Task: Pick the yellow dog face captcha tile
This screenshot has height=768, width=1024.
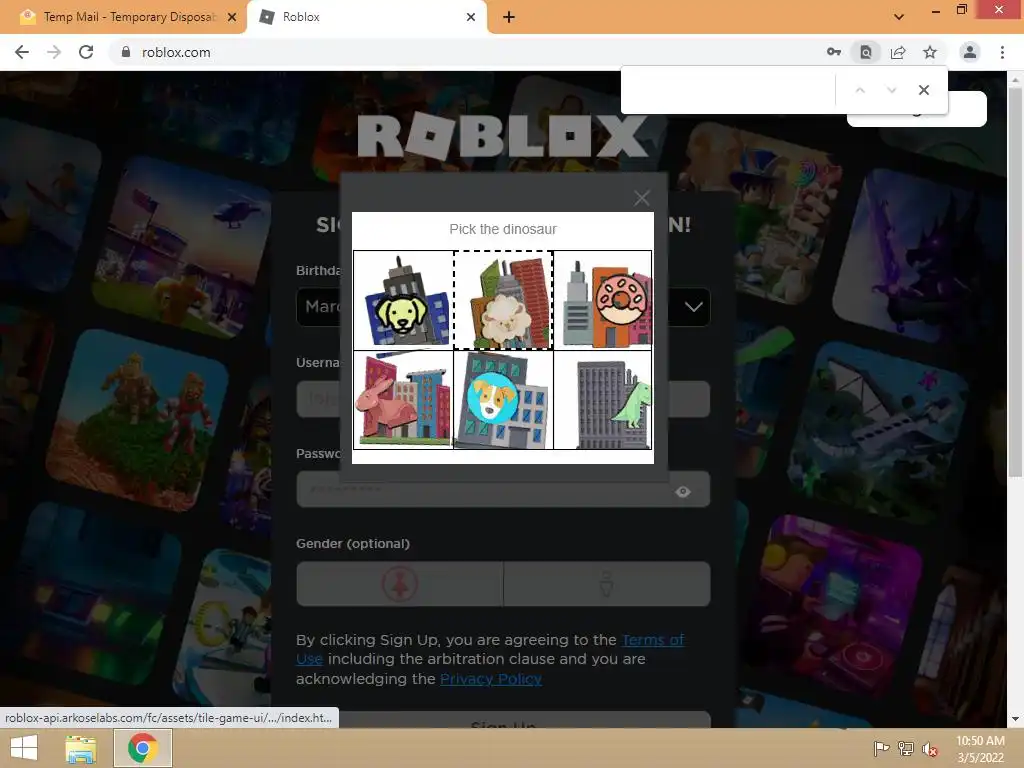Action: click(x=403, y=300)
